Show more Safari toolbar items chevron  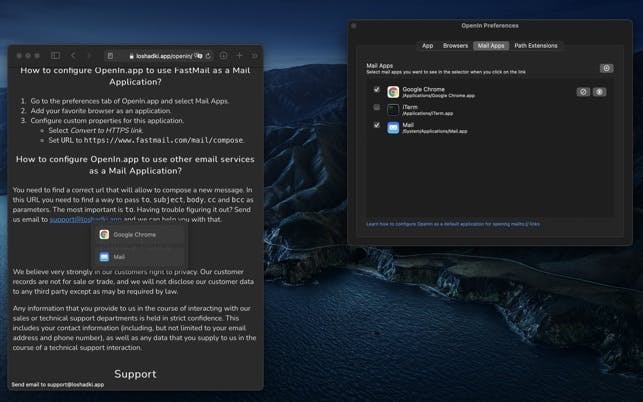(x=255, y=55)
